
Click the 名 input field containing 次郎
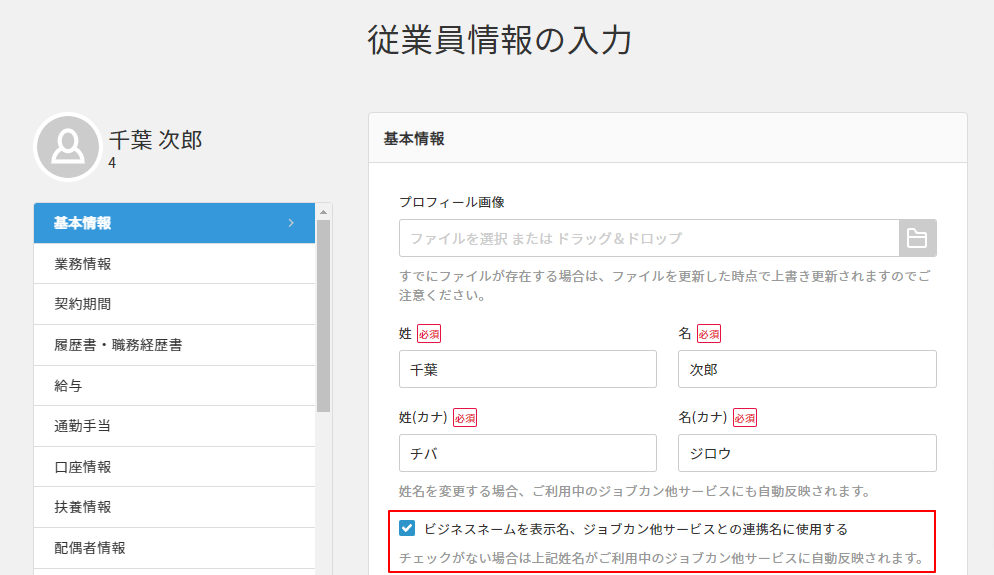pyautogui.click(x=806, y=369)
